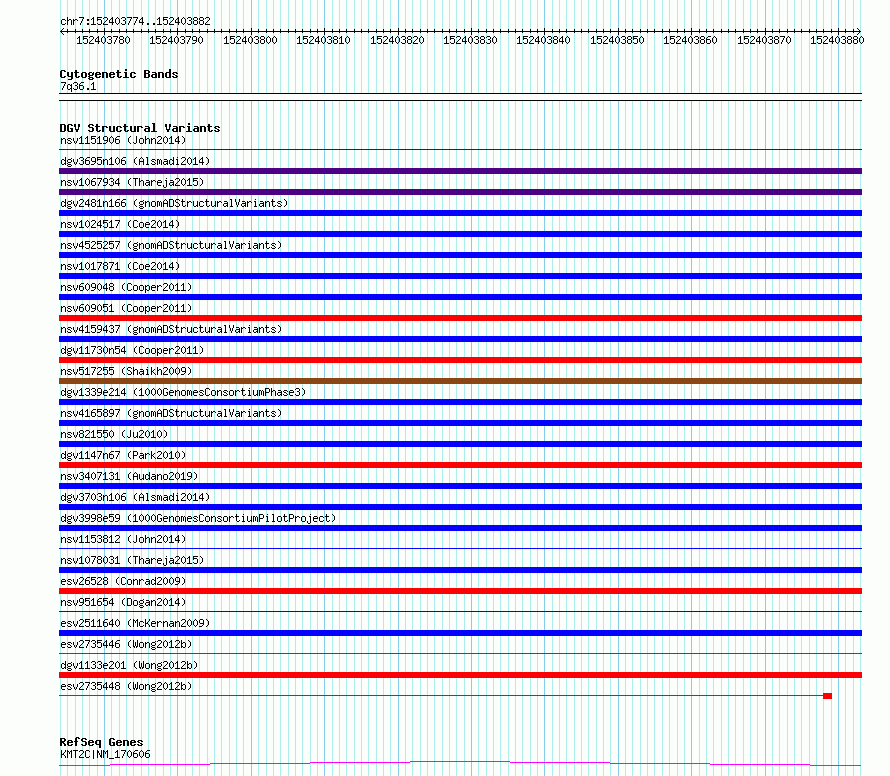Open dgv3703n106 (Alsmadi2014) label
The width and height of the screenshot is (890, 776).
(135, 497)
